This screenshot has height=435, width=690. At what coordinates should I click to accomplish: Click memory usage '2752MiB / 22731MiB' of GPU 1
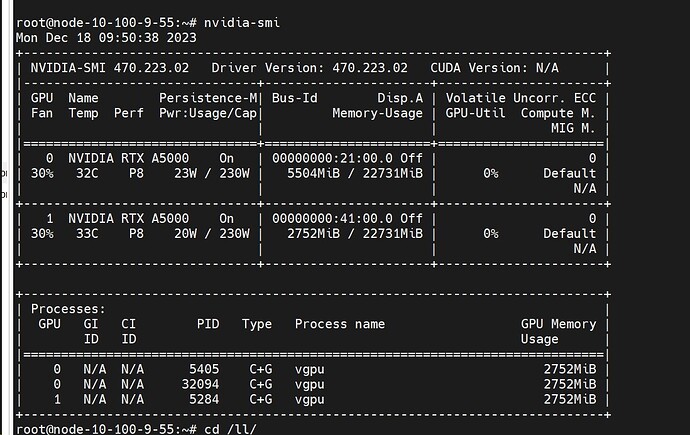pos(355,234)
